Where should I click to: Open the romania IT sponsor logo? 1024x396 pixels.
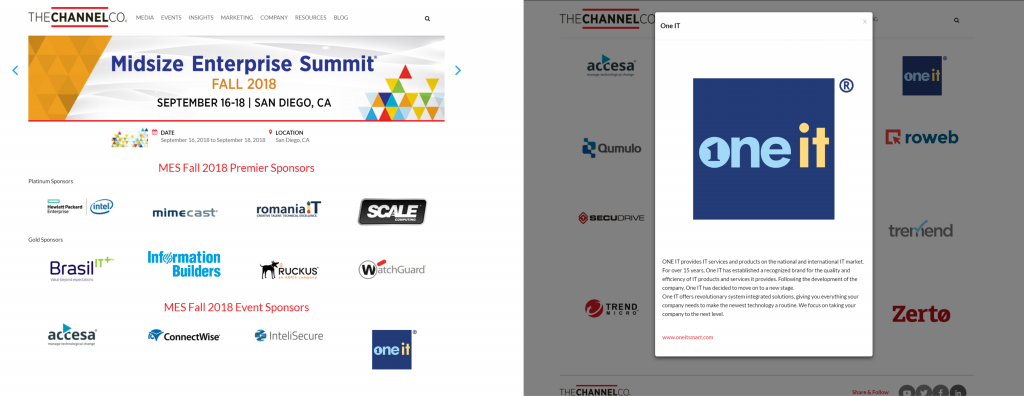(289, 209)
